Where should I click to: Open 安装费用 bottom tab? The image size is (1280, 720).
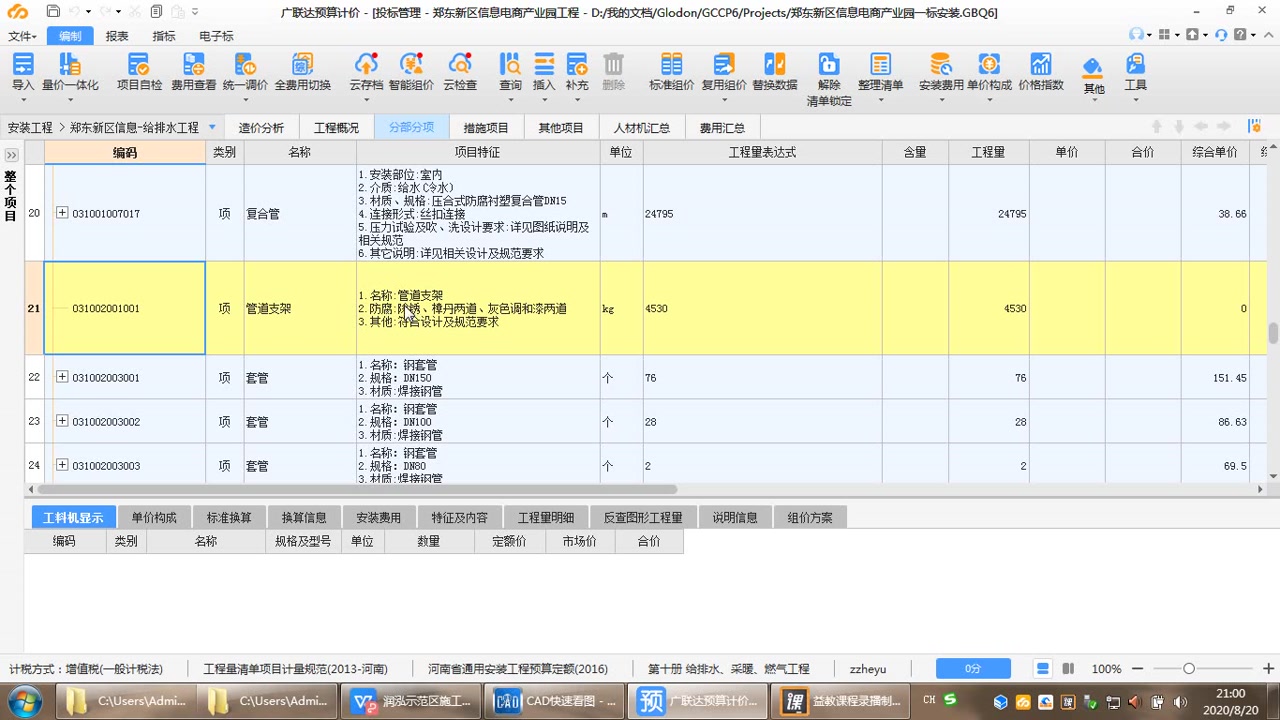click(378, 517)
